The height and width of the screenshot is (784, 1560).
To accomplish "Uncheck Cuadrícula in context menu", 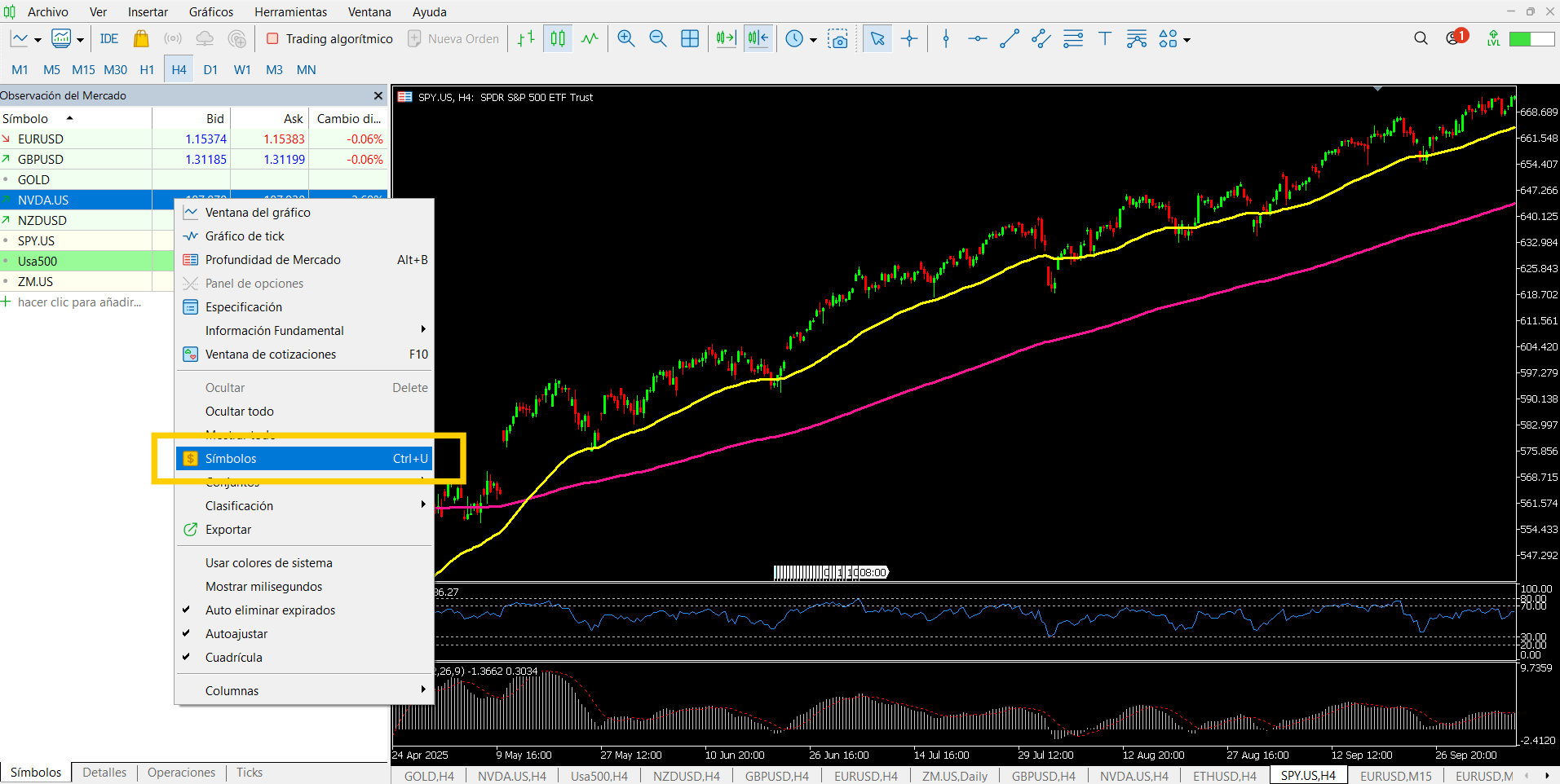I will point(234,658).
